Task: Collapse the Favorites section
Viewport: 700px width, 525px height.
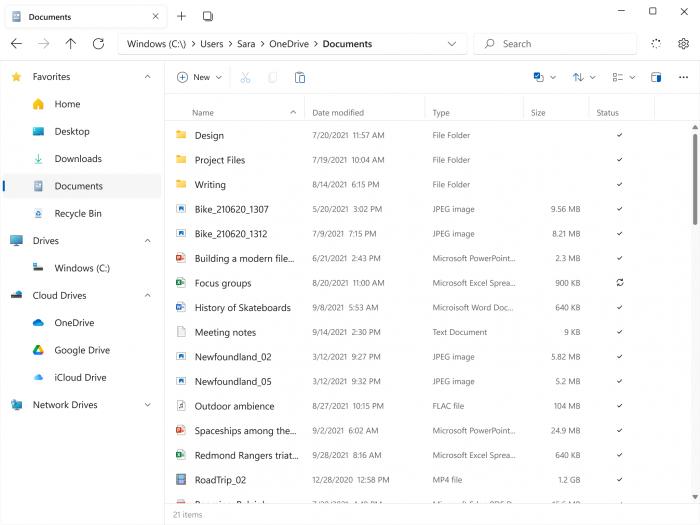Action: click(x=148, y=77)
